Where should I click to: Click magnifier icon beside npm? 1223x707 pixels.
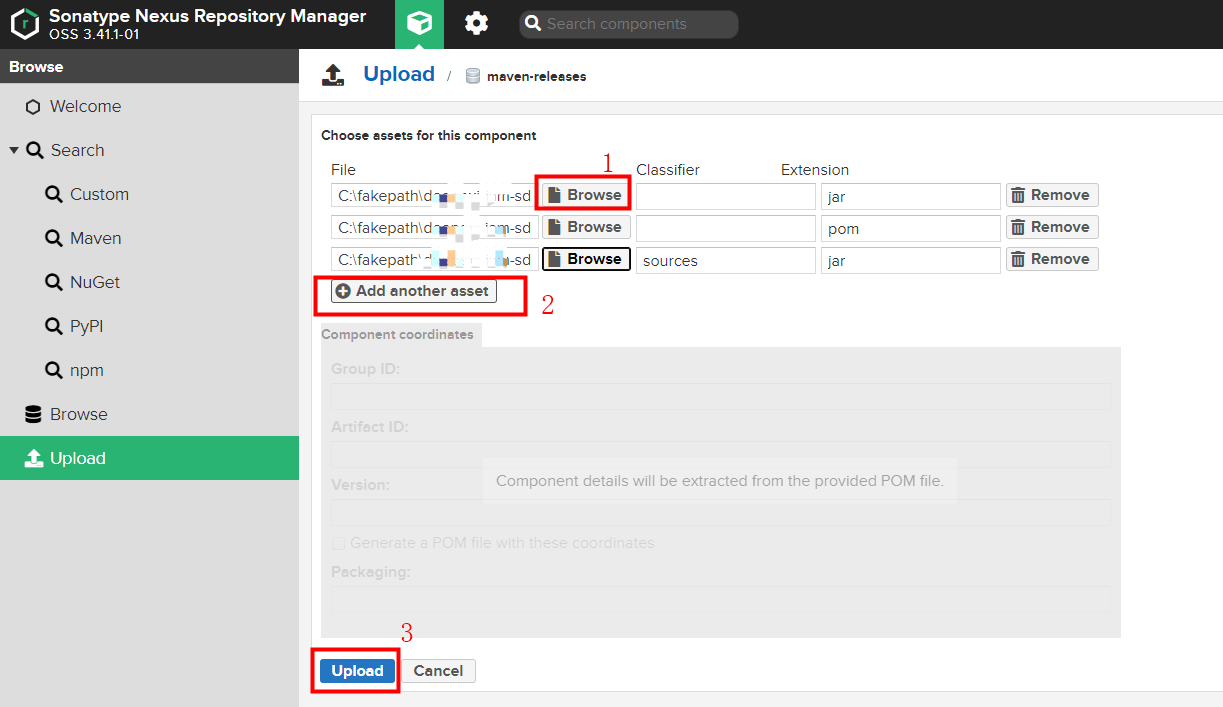pyautogui.click(x=54, y=370)
